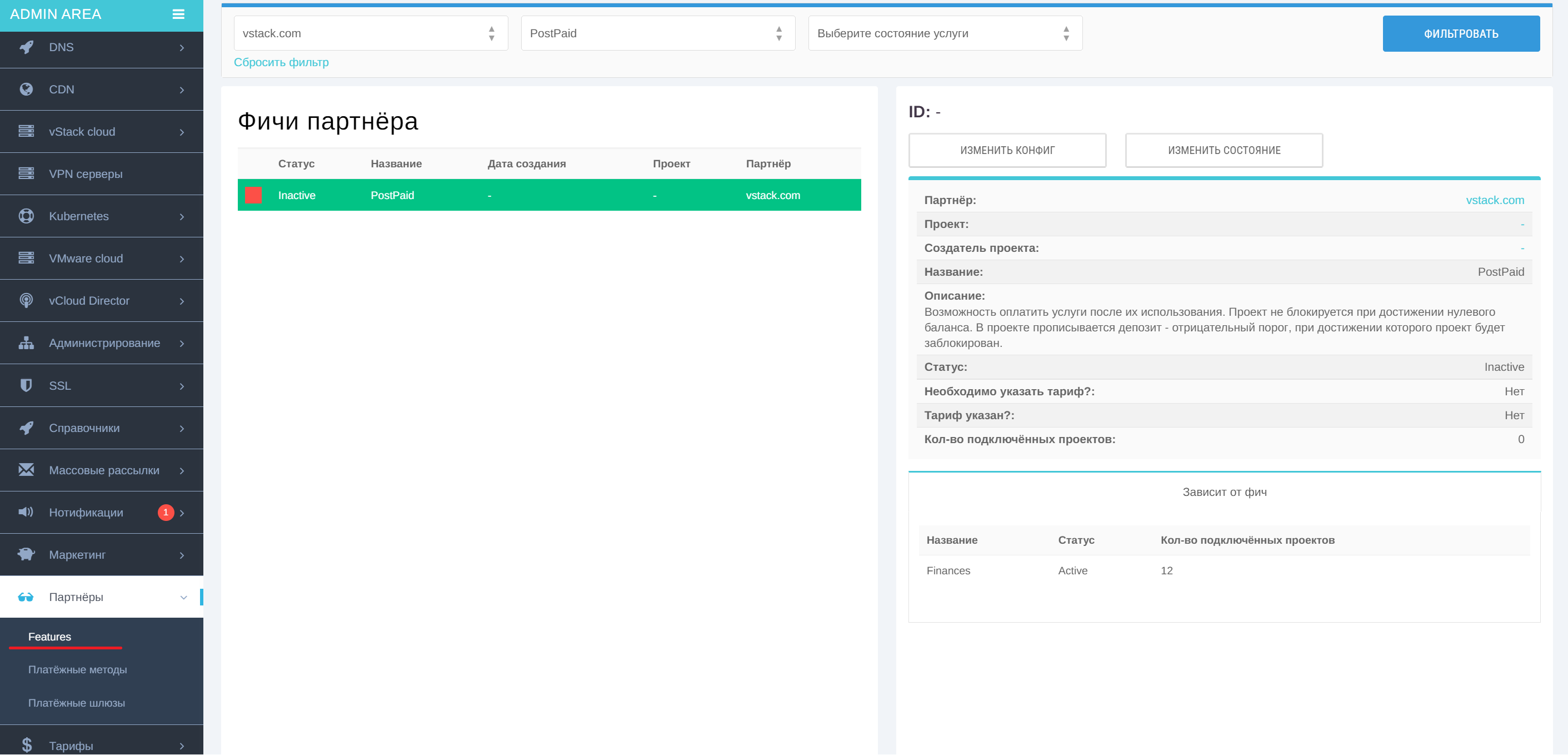Expand the vCloud Director menu chevron
Viewport: 1568px width, 755px height.
coord(182,301)
